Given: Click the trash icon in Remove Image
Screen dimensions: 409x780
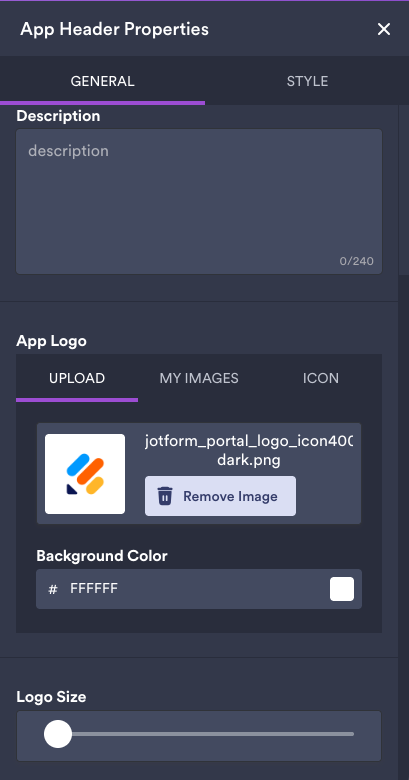Looking at the screenshot, I should coord(165,496).
